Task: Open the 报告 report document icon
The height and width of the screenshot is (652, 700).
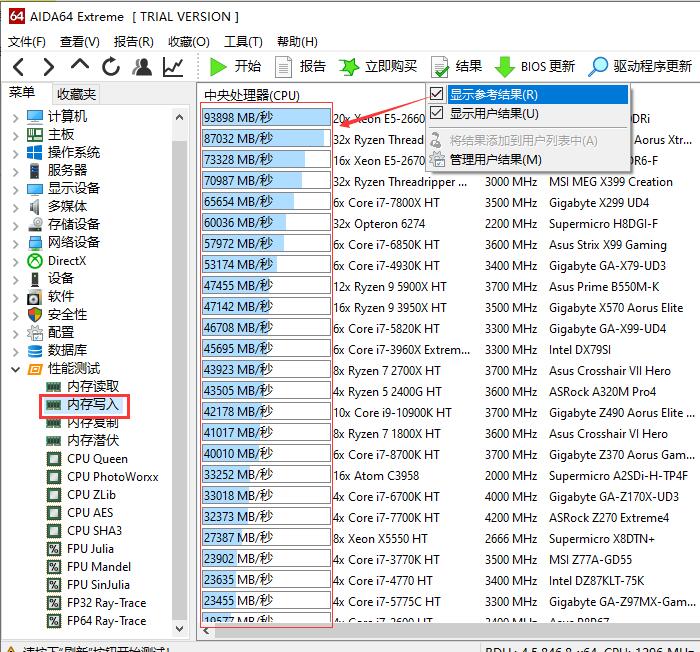Action: (284, 66)
